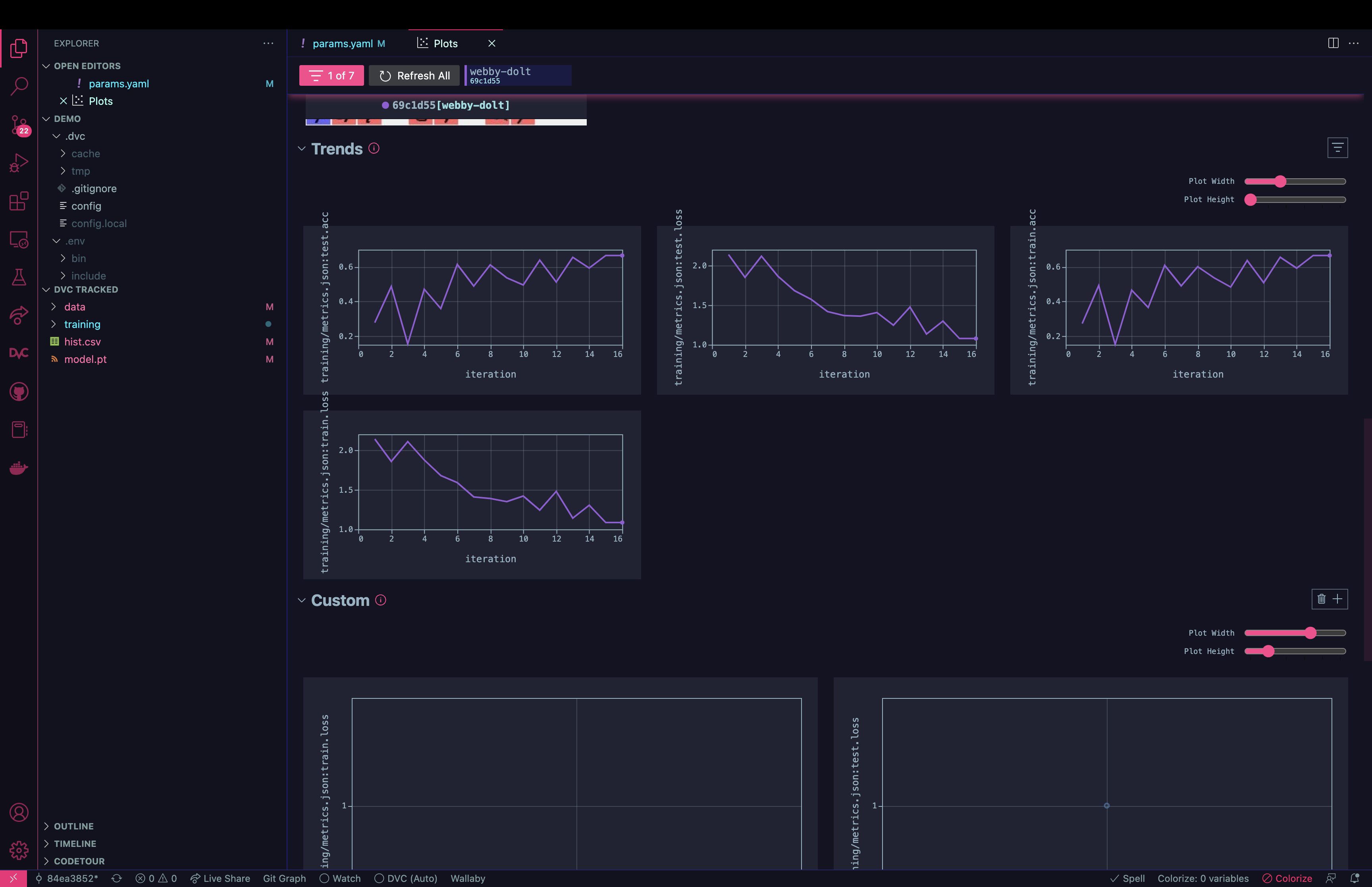Open the Docker sidebar icon
Screen dimensions: 1372x887
point(19,468)
